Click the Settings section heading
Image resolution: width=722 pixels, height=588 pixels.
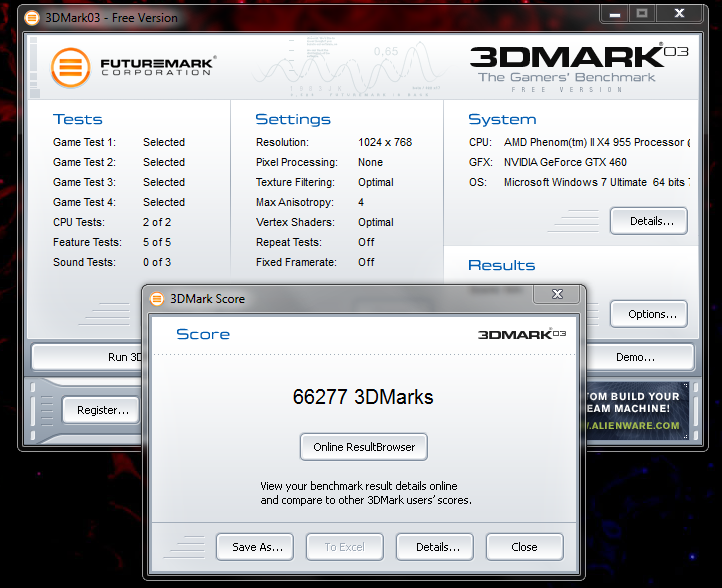click(x=293, y=119)
